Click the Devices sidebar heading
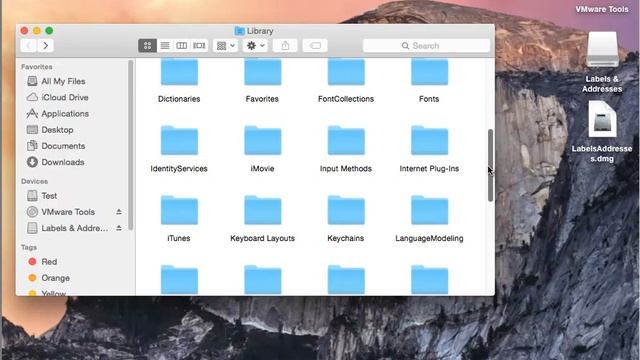This screenshot has width=640, height=360. [x=34, y=181]
